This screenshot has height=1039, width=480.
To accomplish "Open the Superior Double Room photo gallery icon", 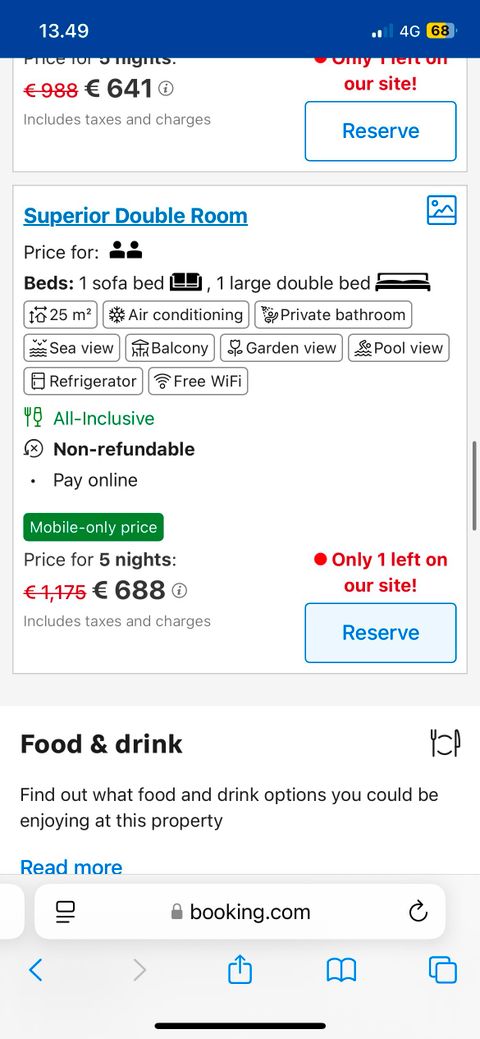I will coord(441,210).
